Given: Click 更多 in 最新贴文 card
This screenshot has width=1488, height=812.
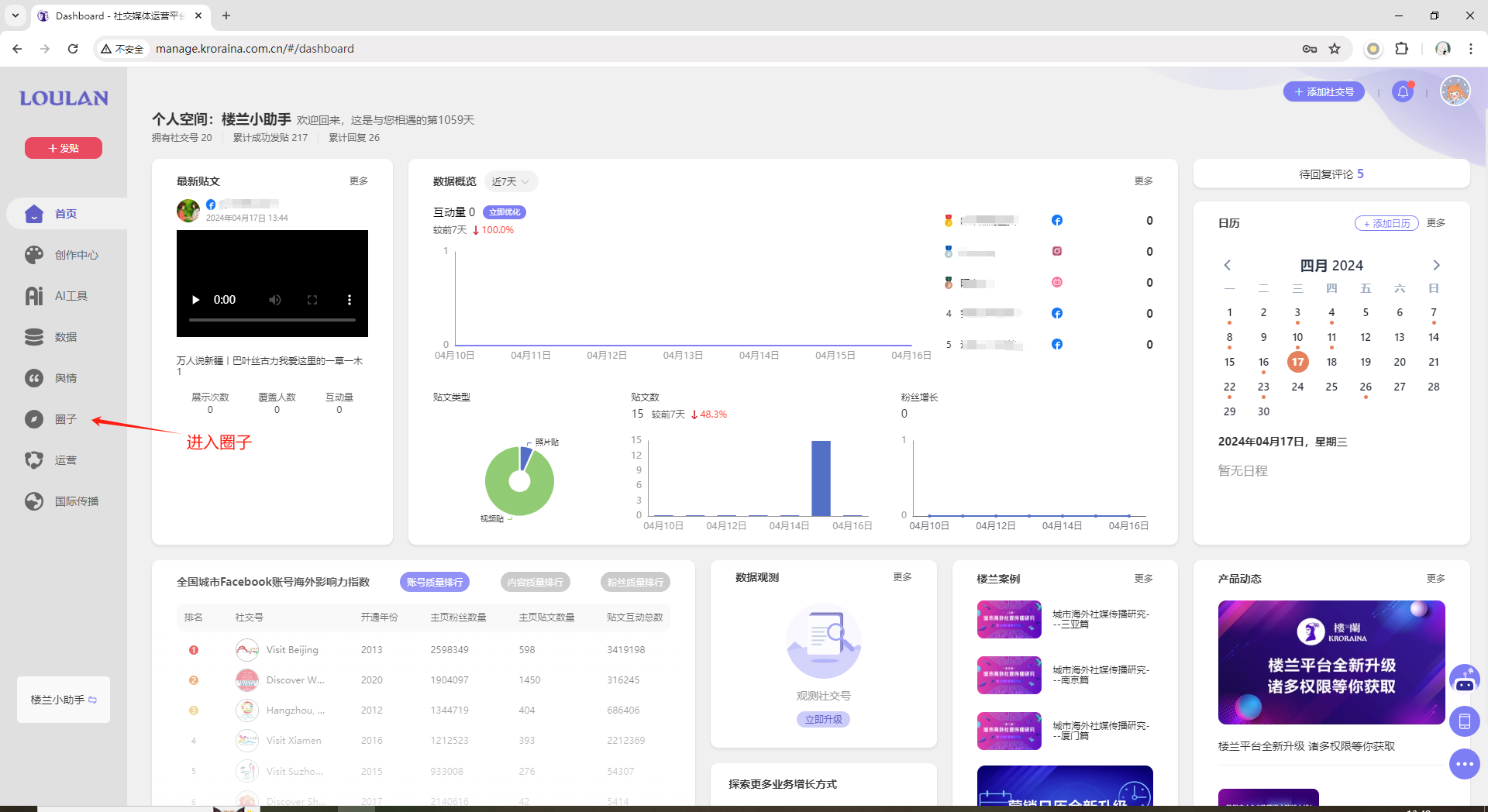Looking at the screenshot, I should click(359, 181).
